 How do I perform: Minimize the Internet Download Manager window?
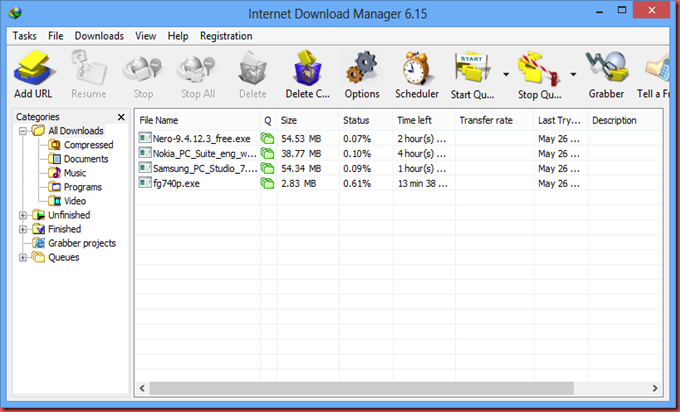599,11
